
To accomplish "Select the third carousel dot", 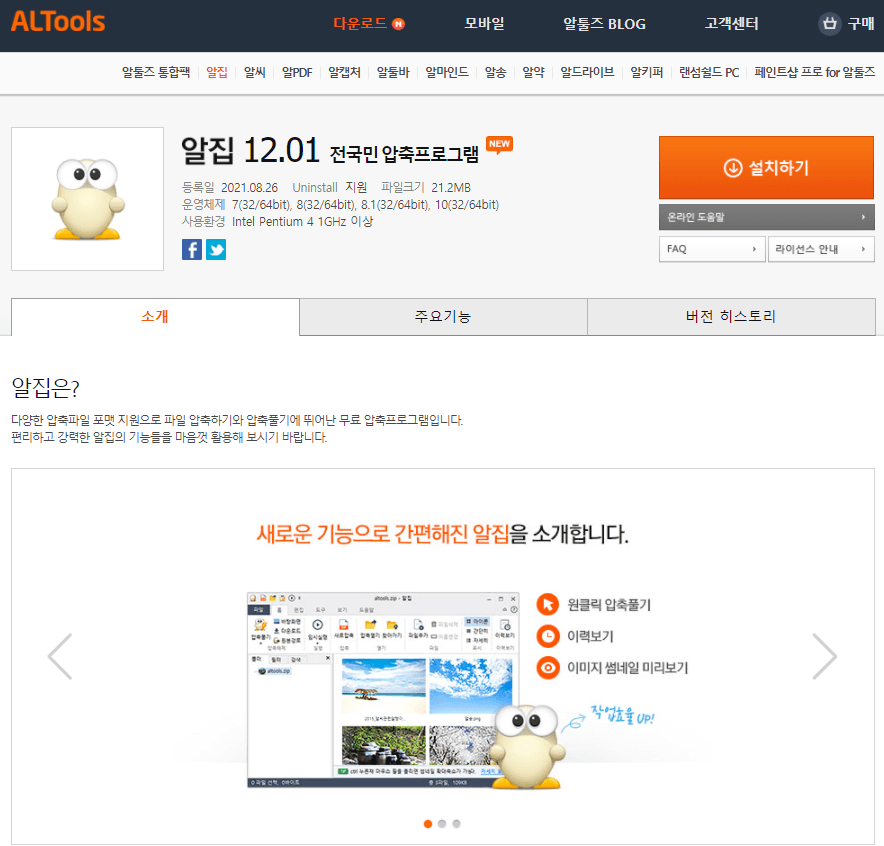I will (x=457, y=824).
